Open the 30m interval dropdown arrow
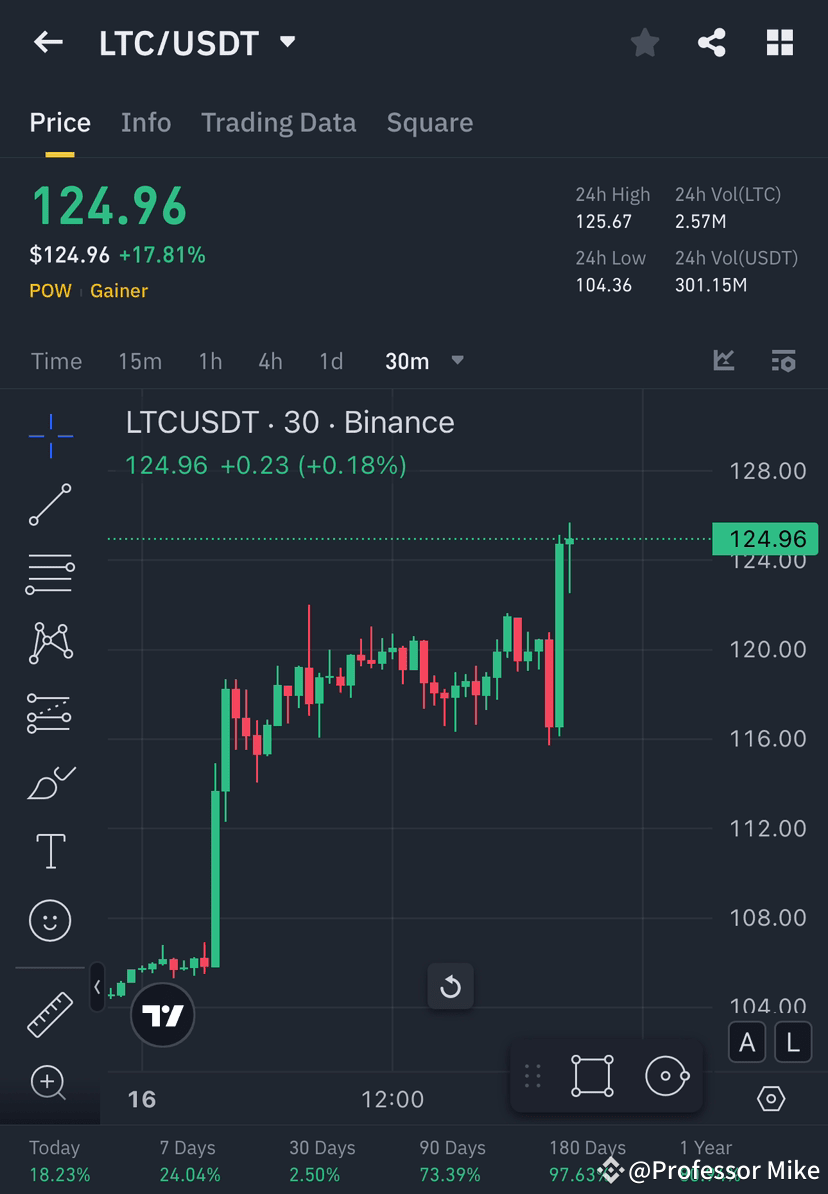This screenshot has width=828, height=1194. (x=457, y=362)
